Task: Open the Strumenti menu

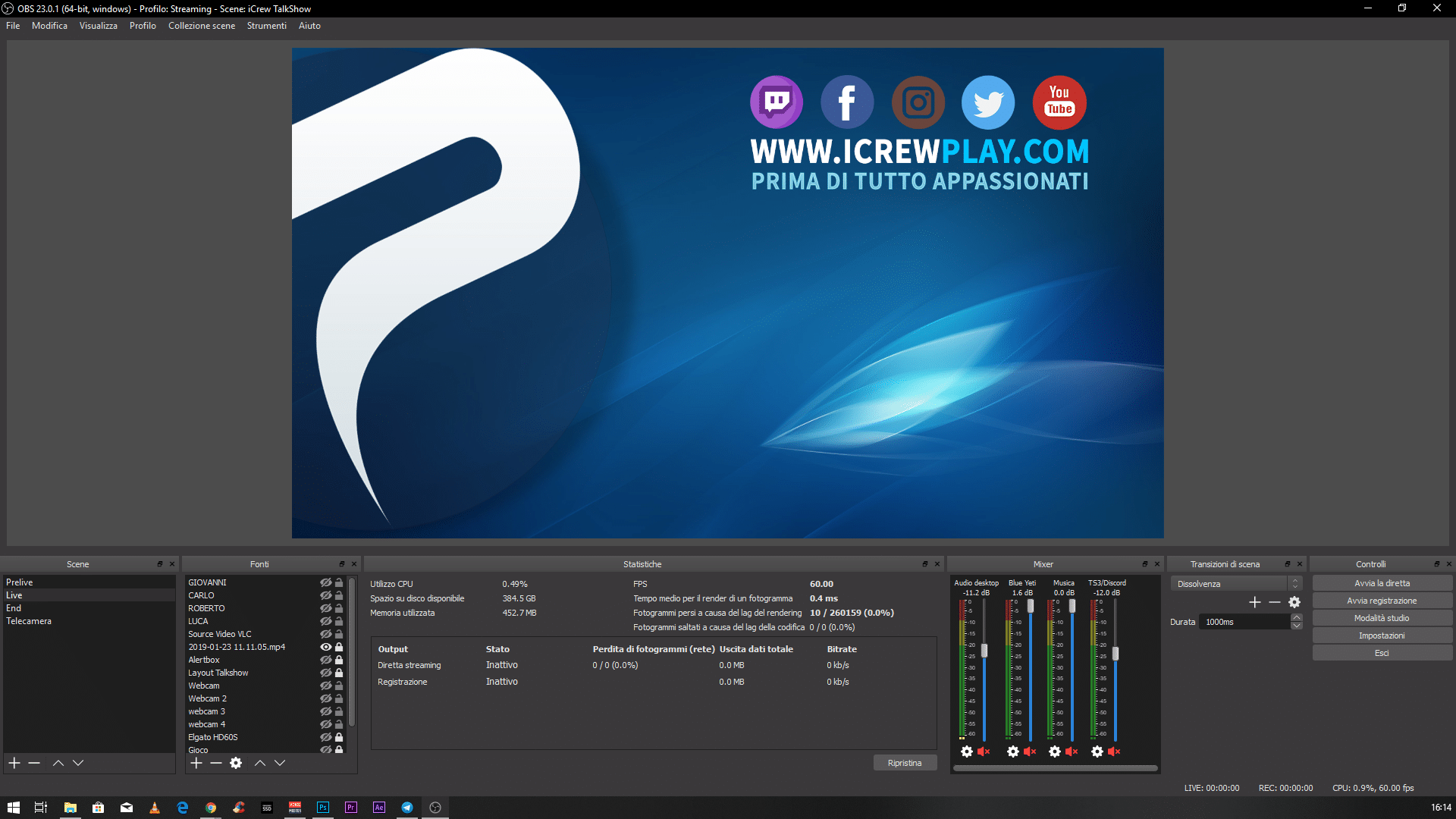Action: pos(267,26)
